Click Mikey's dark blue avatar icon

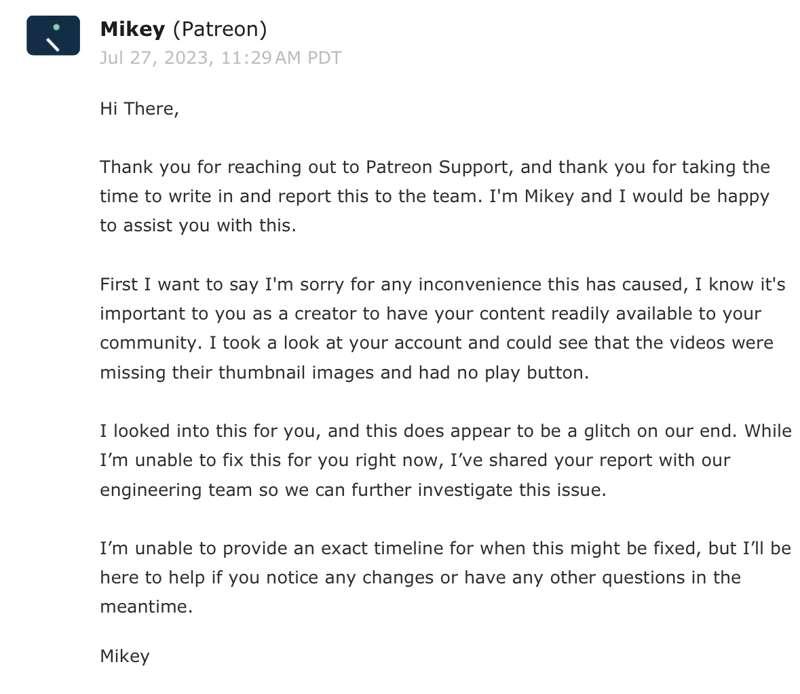click(x=53, y=35)
